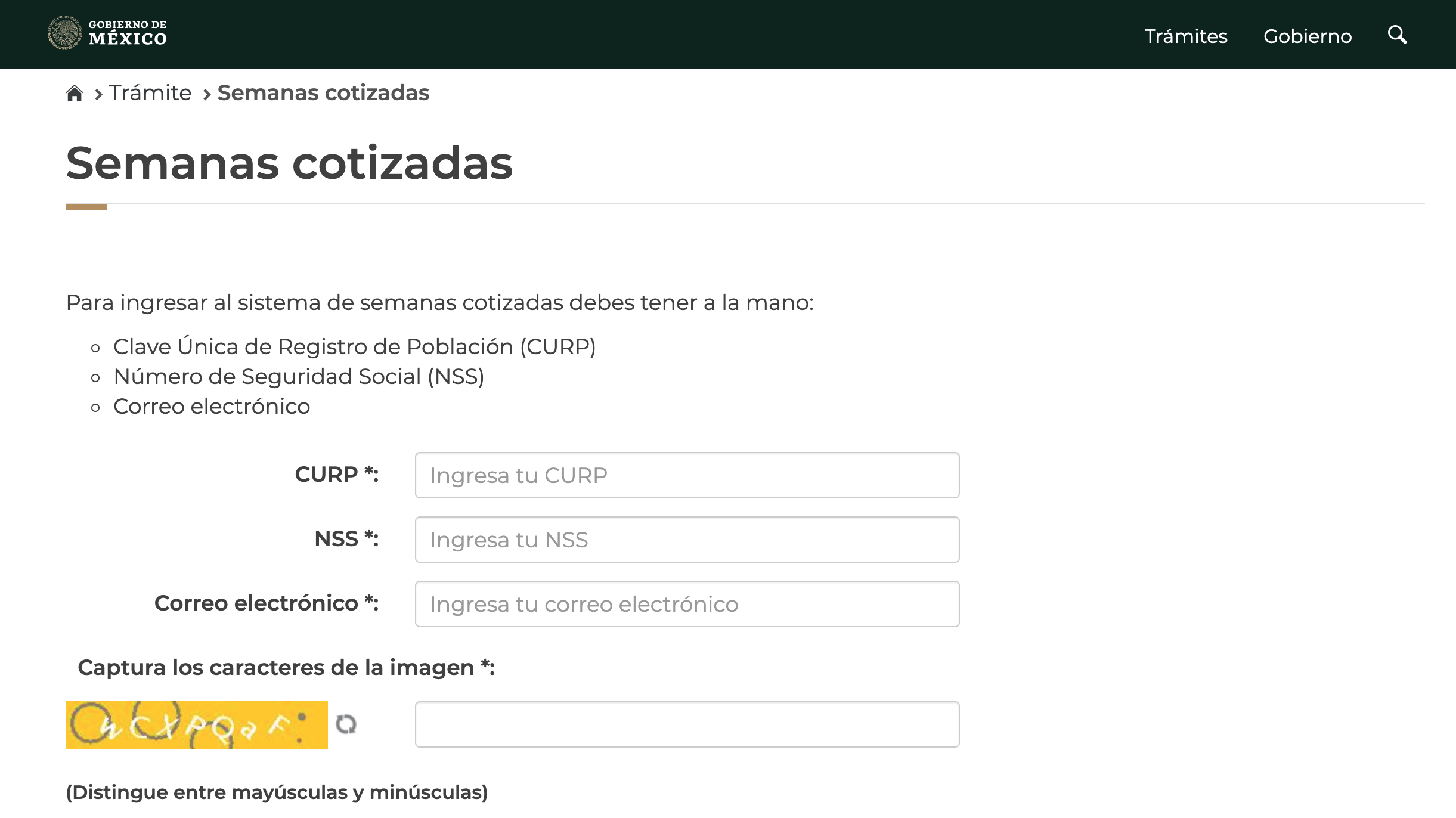Viewport: 1456px width, 818px height.
Task: Click the CURP input field
Action: [686, 475]
